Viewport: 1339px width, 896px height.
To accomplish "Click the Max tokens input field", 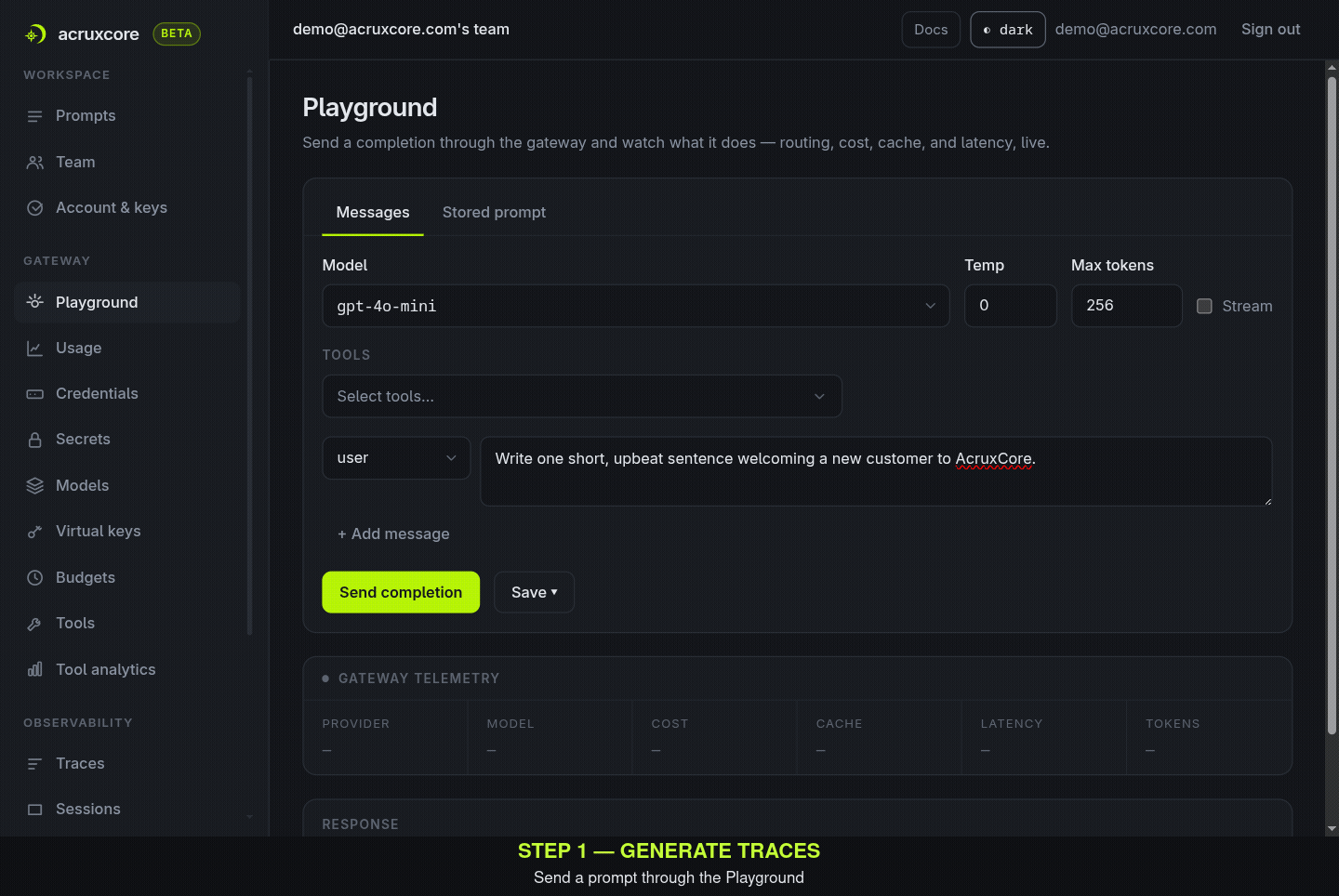I will (1127, 306).
